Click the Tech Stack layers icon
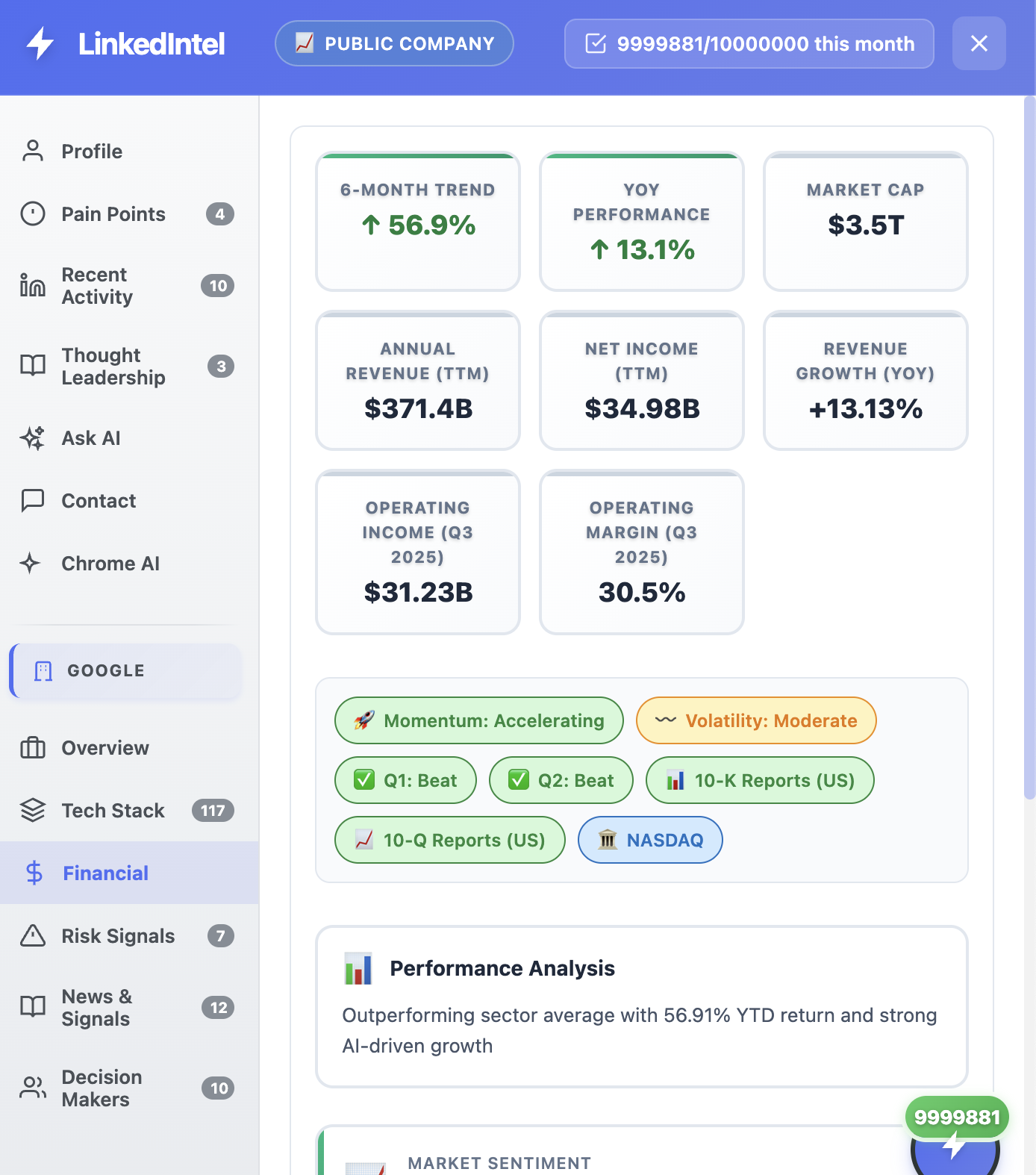 [33, 810]
